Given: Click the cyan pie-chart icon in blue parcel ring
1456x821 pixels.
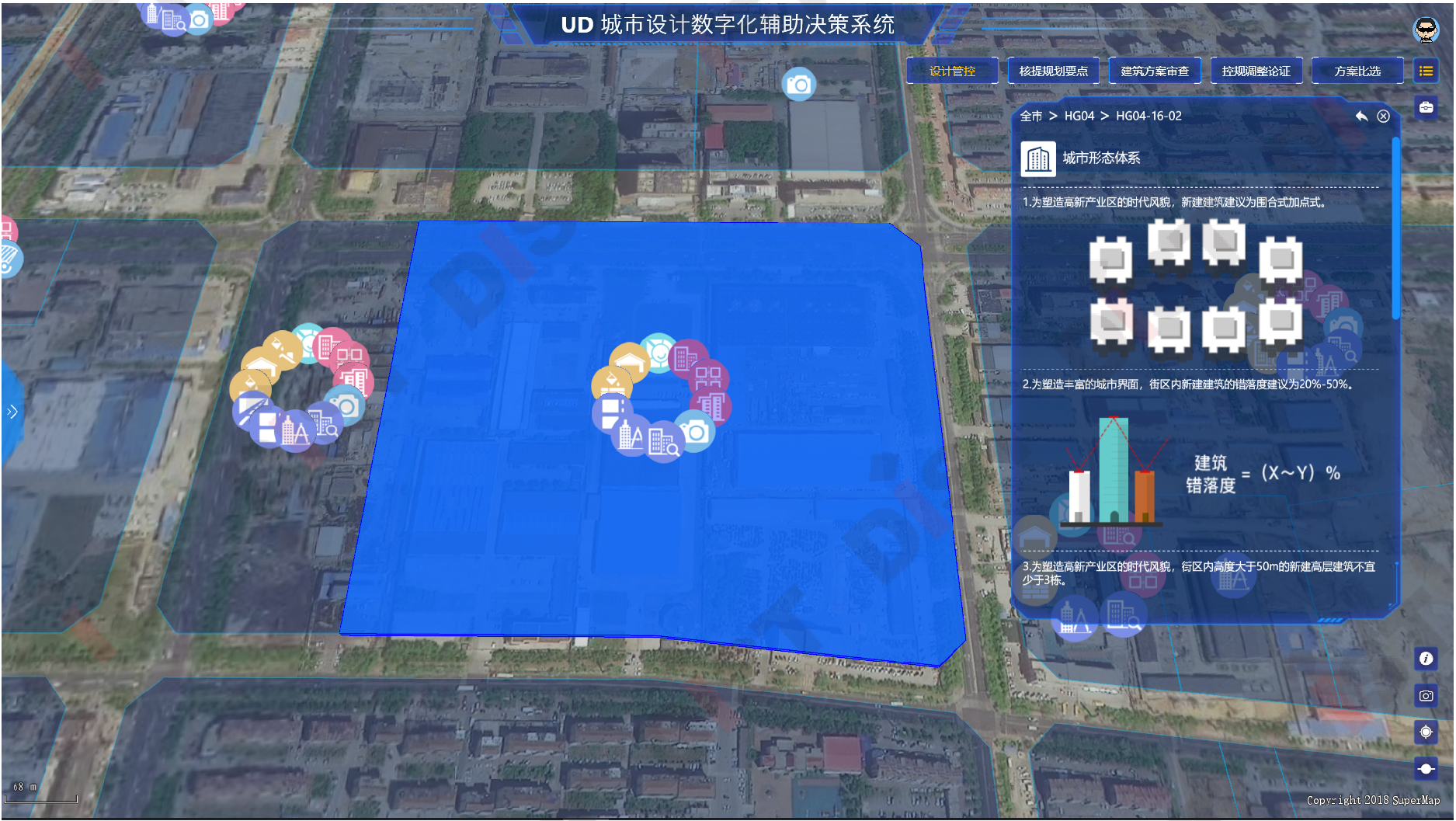Looking at the screenshot, I should coord(659,353).
